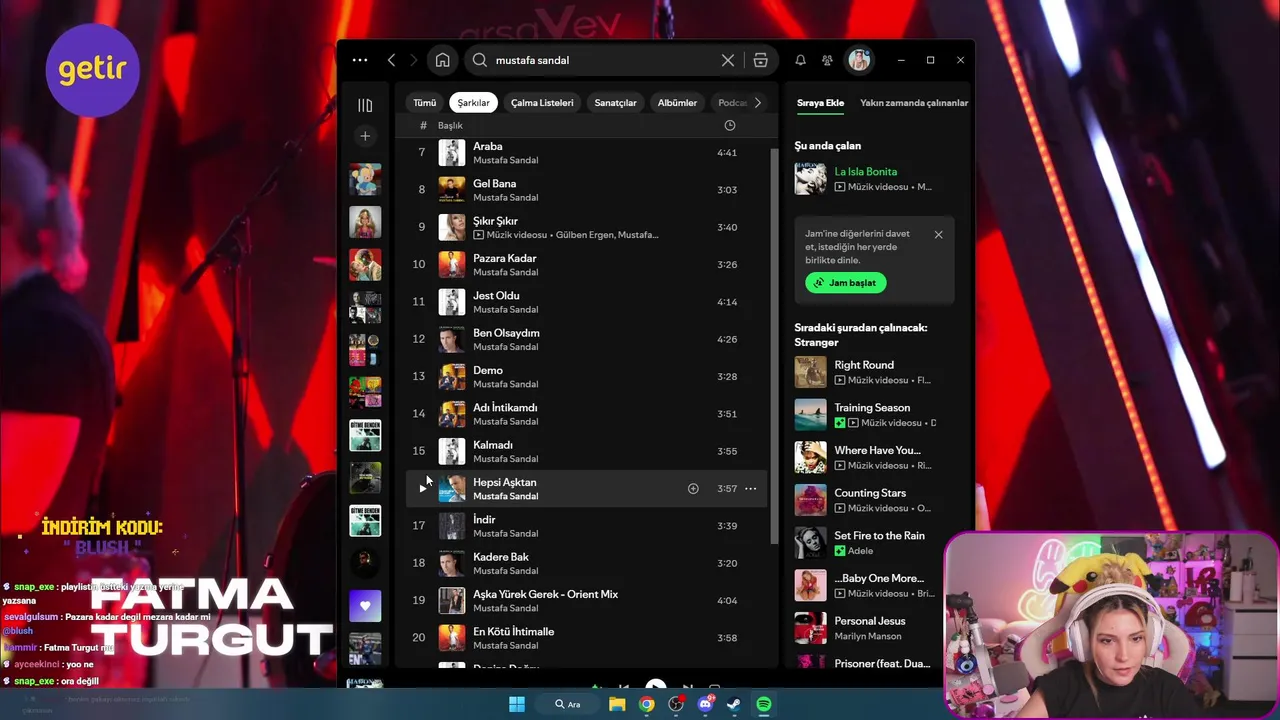Click the track list vertical scrollbar
This screenshot has height=720, width=1280.
point(774,345)
